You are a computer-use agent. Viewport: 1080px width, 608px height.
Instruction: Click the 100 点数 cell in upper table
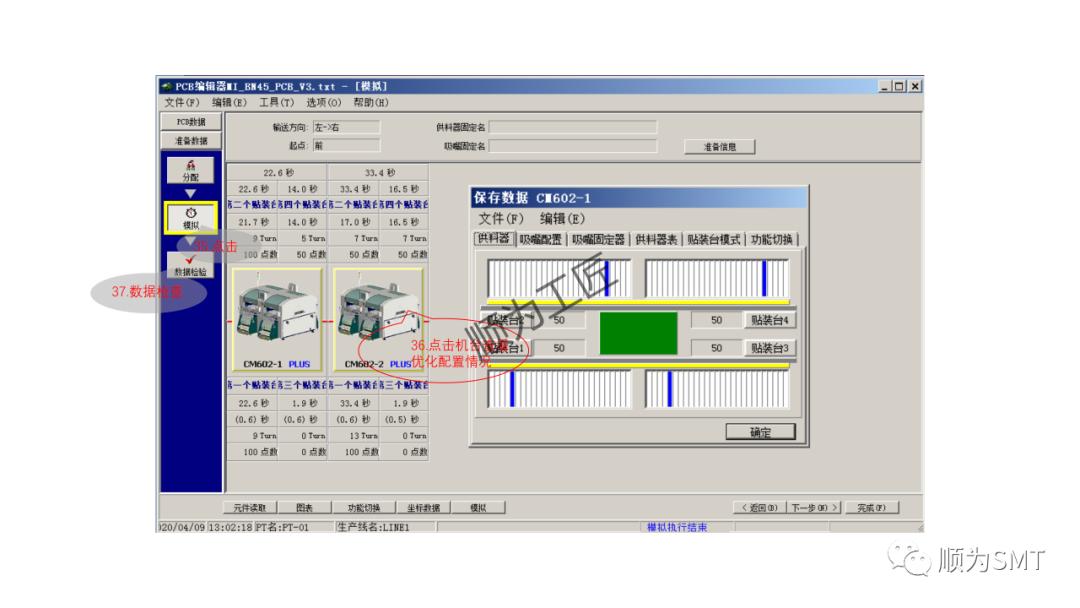pyautogui.click(x=253, y=255)
